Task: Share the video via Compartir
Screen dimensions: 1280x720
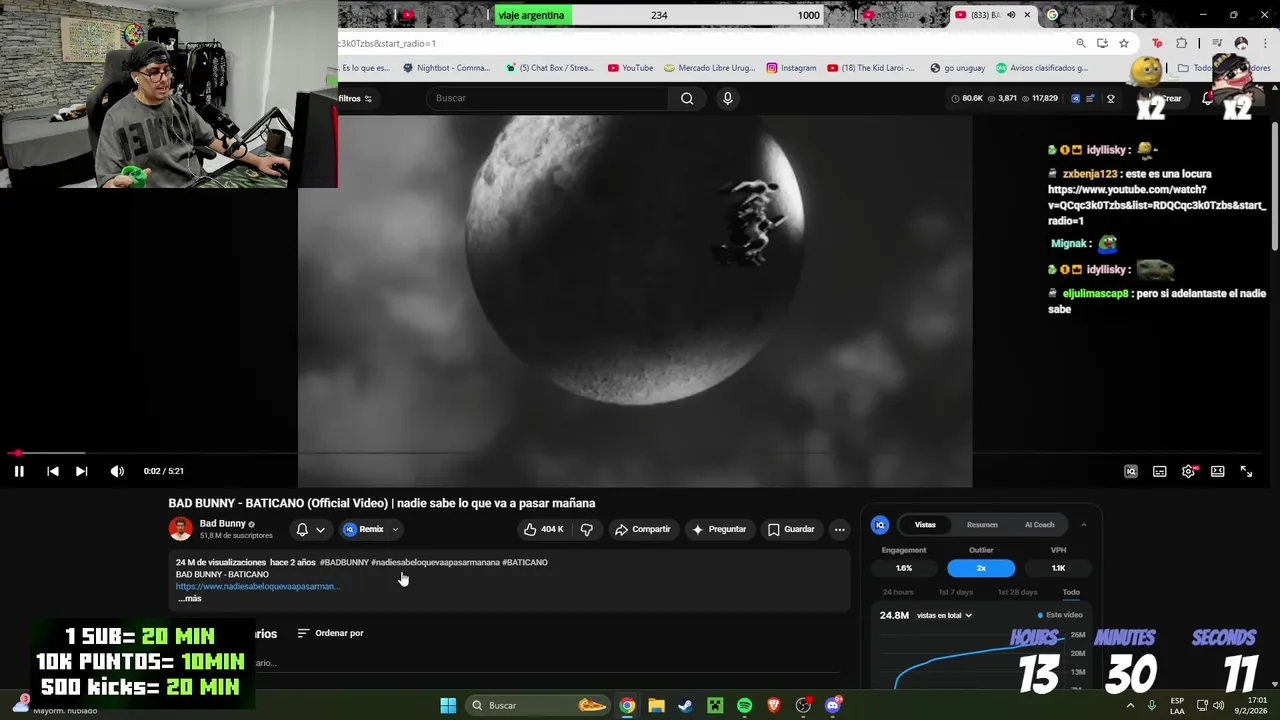Action: click(643, 529)
